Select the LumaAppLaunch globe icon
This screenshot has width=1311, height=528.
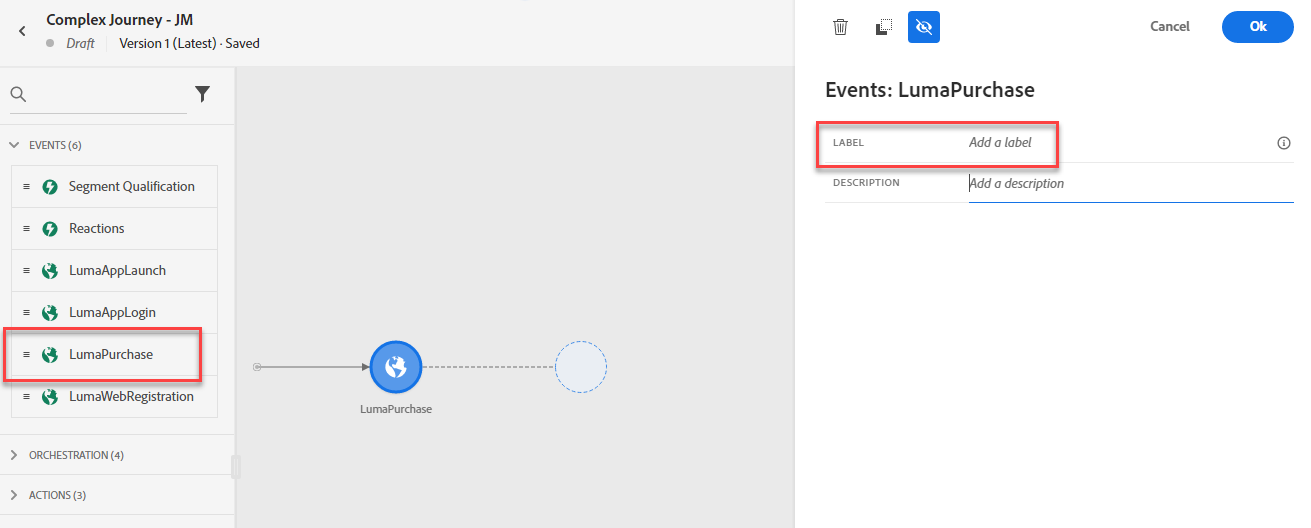coord(50,271)
